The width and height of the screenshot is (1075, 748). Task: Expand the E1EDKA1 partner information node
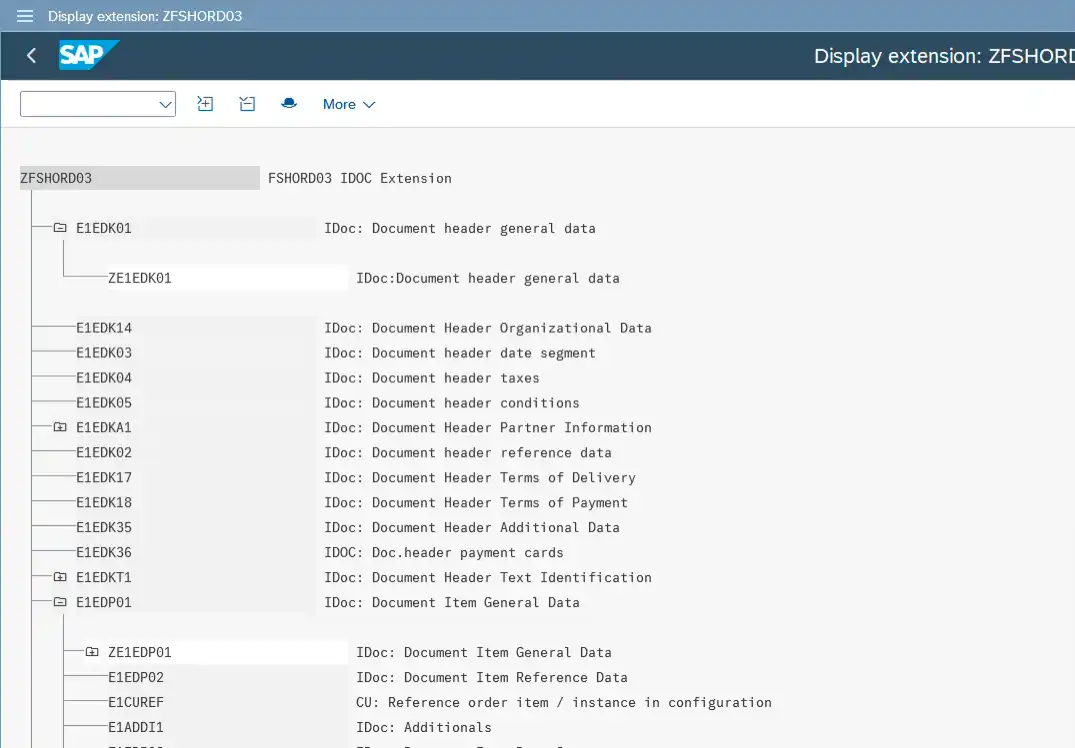(x=60, y=428)
